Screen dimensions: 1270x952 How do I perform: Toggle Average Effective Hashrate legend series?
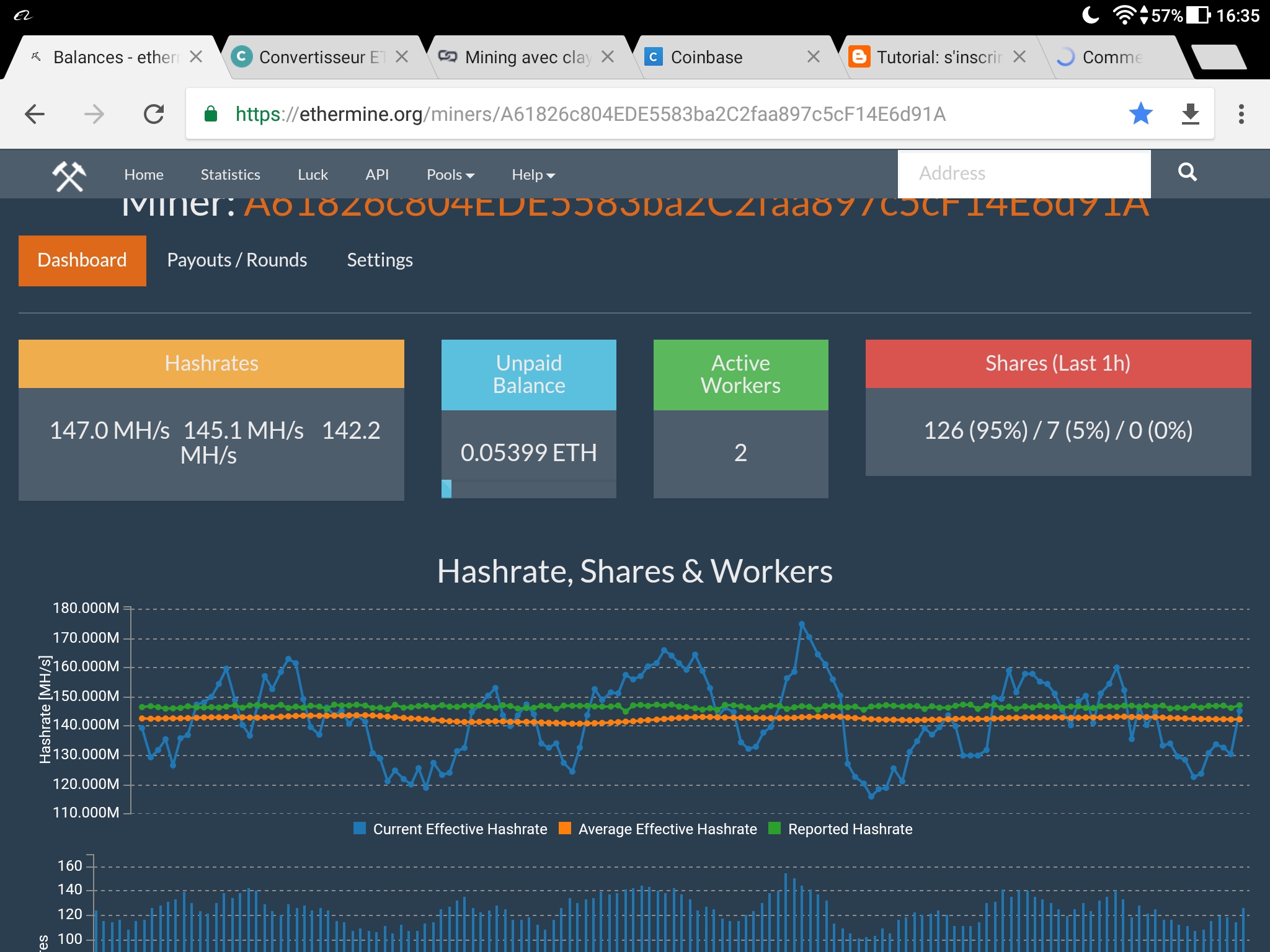coord(657,829)
